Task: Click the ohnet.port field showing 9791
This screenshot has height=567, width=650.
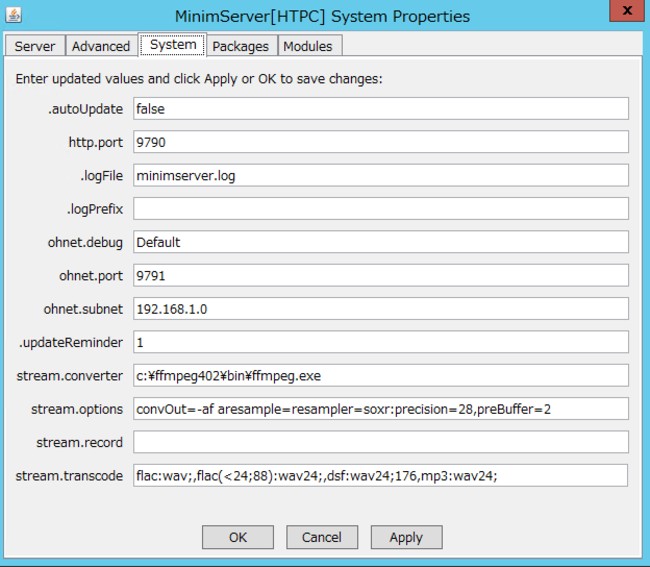Action: pos(381,275)
